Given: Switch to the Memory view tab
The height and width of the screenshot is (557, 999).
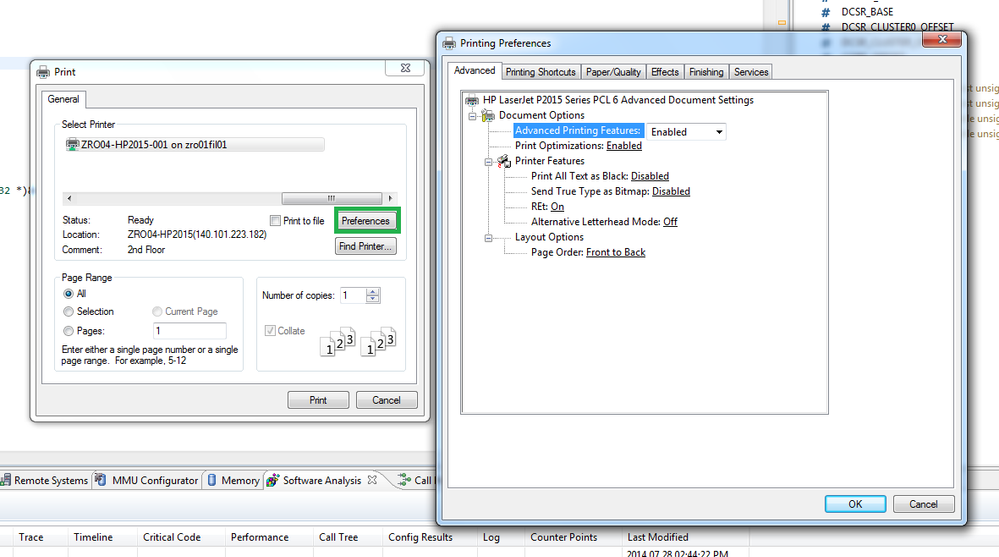Looking at the screenshot, I should click(x=234, y=481).
